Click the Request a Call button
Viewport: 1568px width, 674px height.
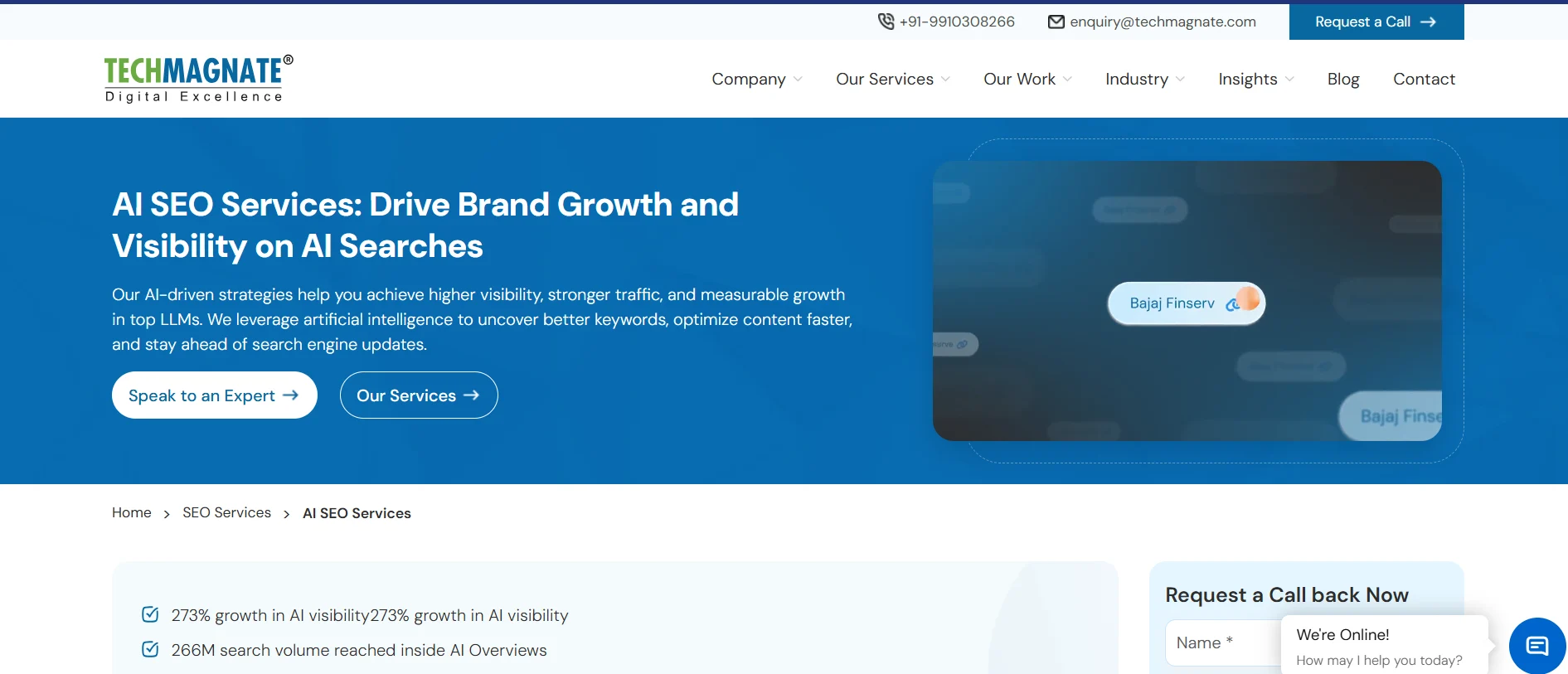1376,22
